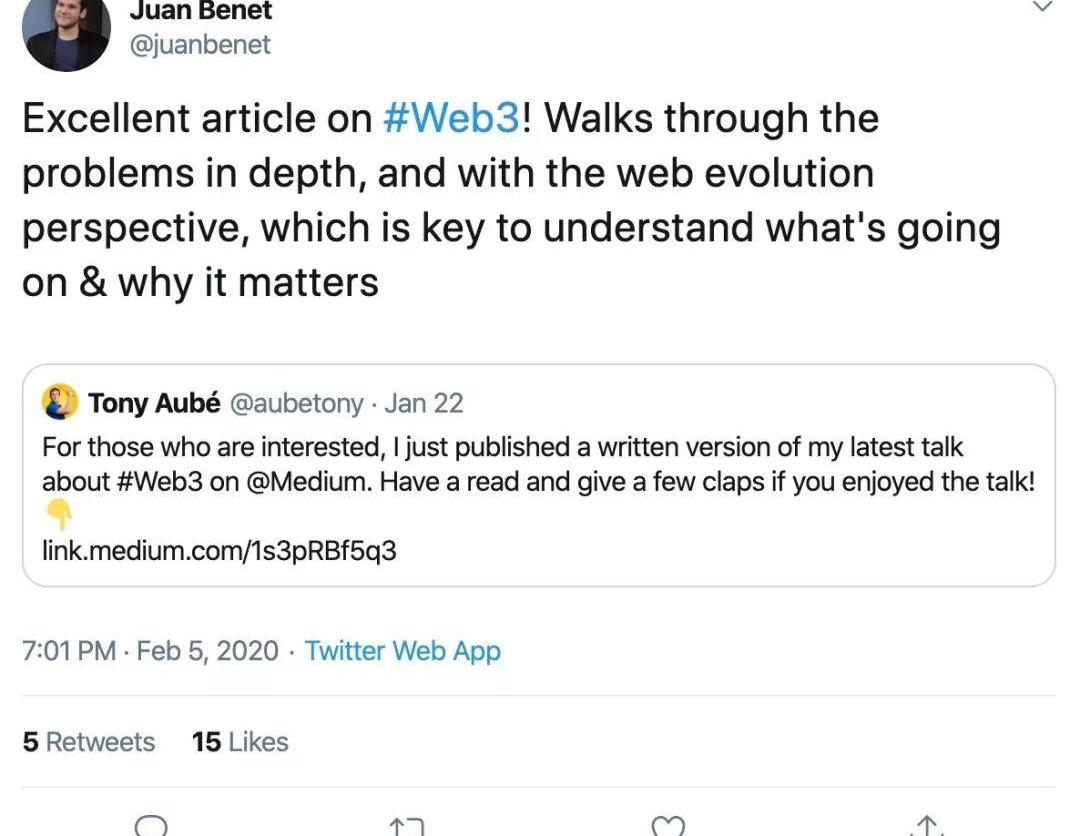The height and width of the screenshot is (836, 1080).
Task: Open the share tweet icon
Action: point(925,826)
